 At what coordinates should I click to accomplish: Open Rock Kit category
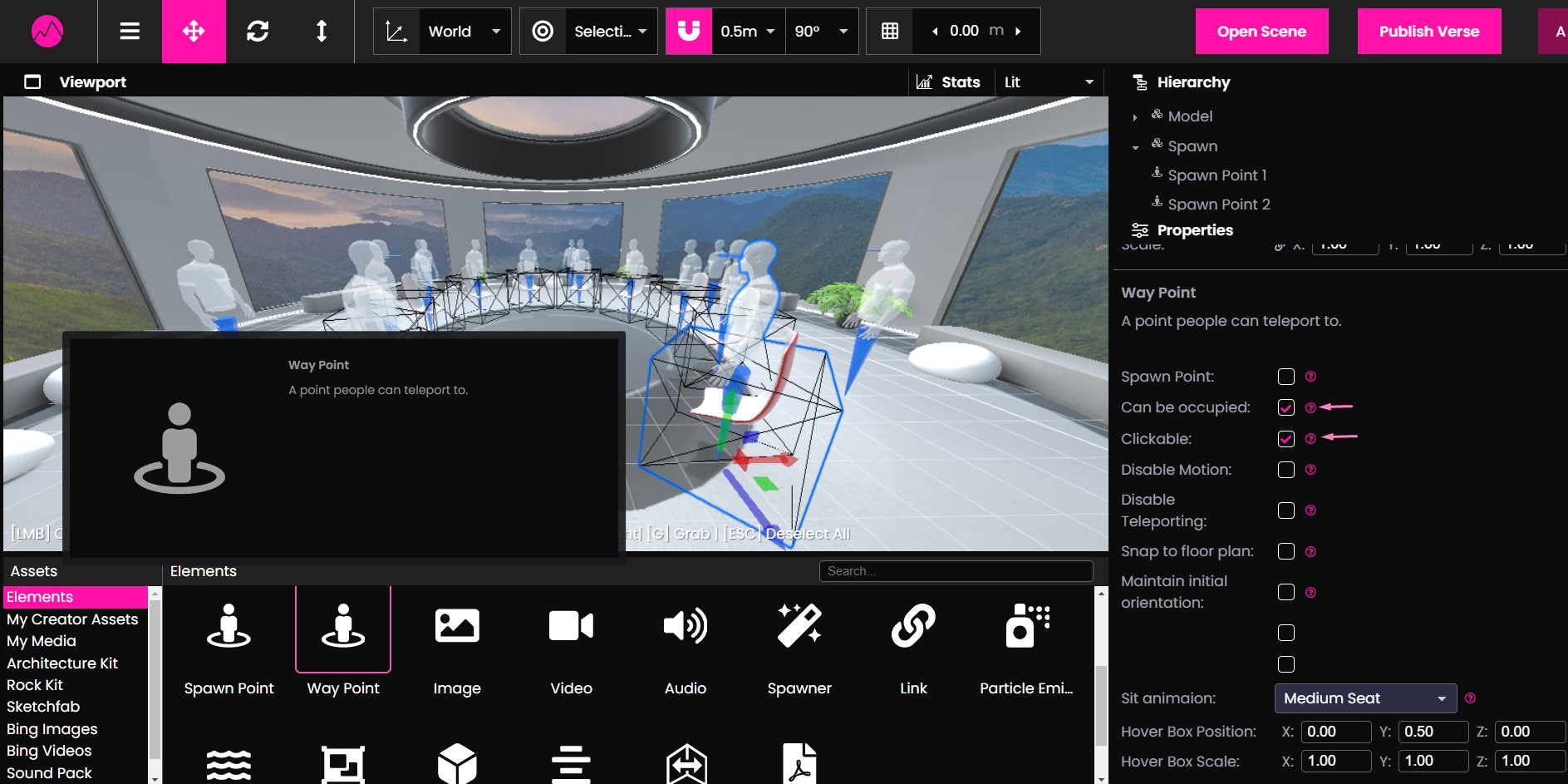click(35, 685)
